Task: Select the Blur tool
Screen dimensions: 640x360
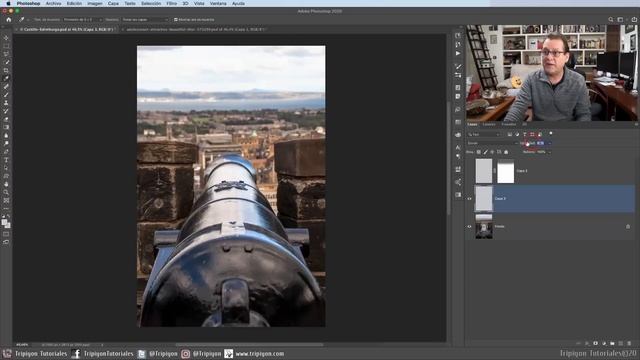Action: pyautogui.click(x=6, y=136)
